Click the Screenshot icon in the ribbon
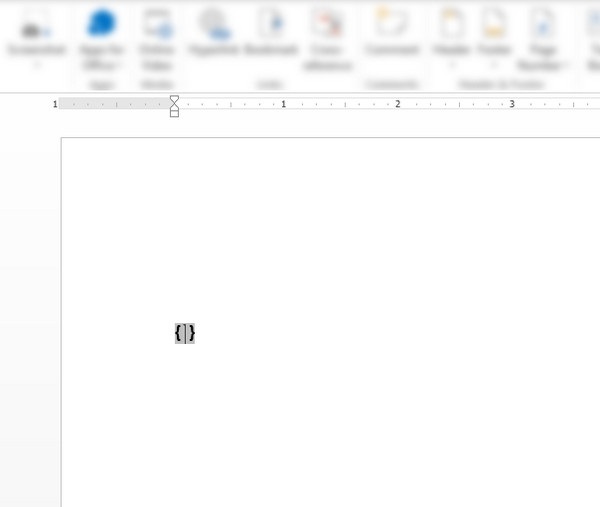This screenshot has height=507, width=600. coord(35,24)
